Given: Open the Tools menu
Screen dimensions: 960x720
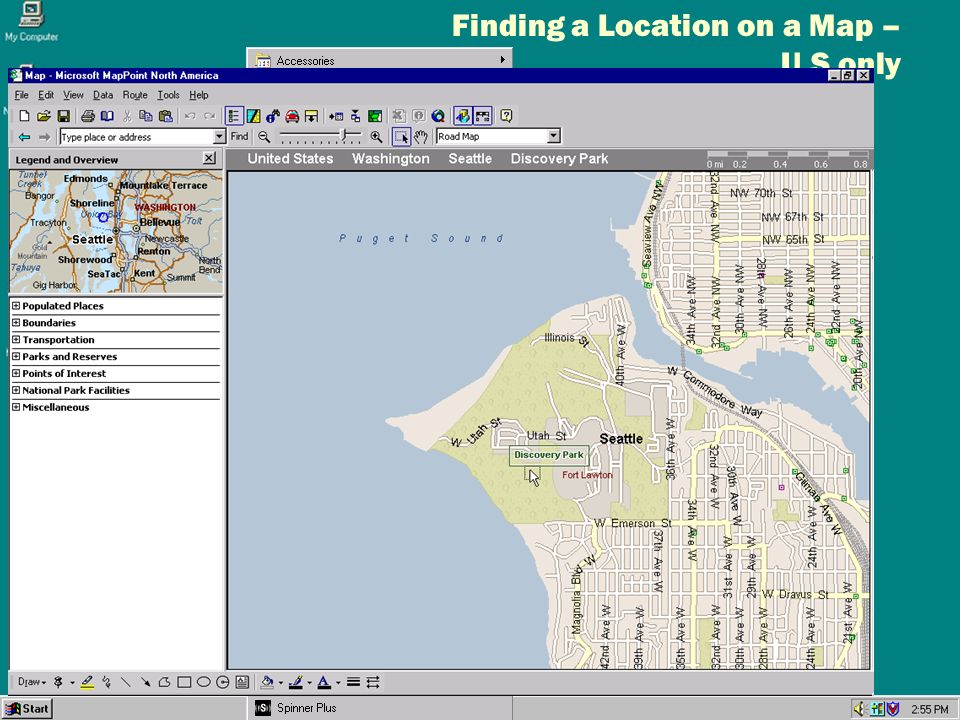Looking at the screenshot, I should 168,95.
